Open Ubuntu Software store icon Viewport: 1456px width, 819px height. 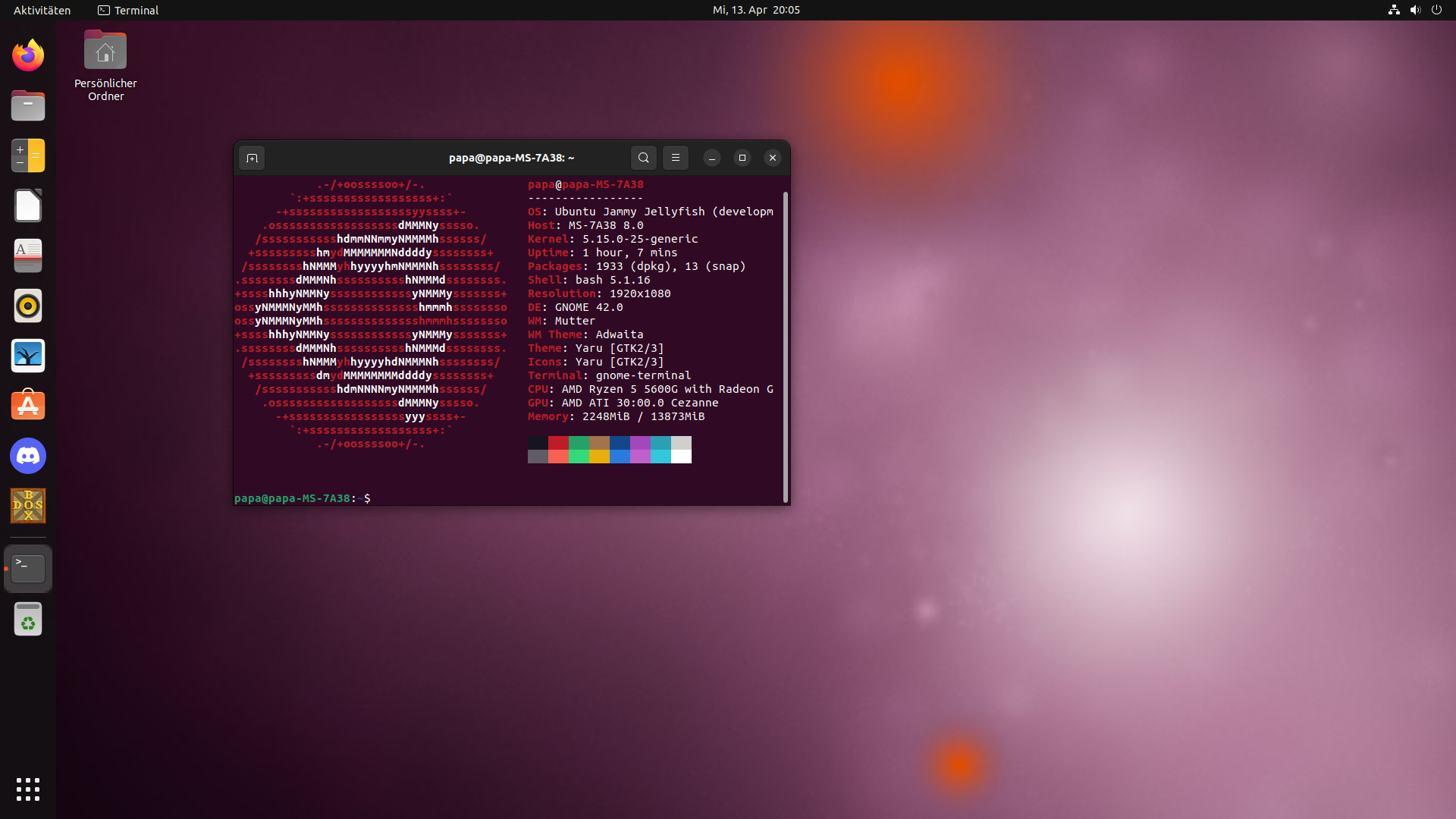[28, 406]
